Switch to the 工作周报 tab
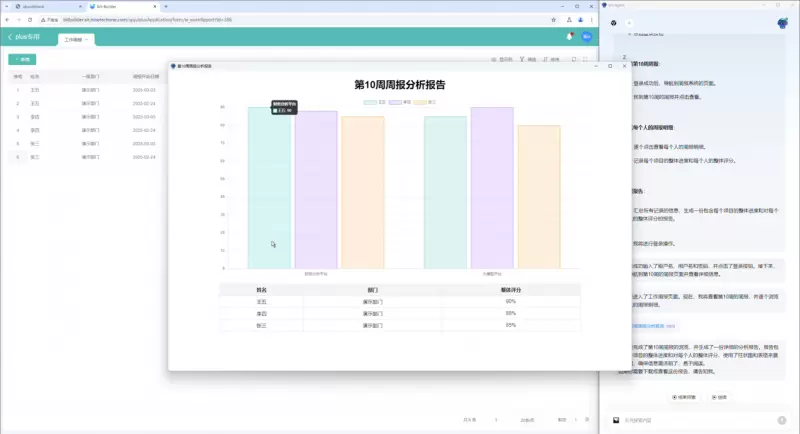The height and width of the screenshot is (434, 800). (75, 40)
